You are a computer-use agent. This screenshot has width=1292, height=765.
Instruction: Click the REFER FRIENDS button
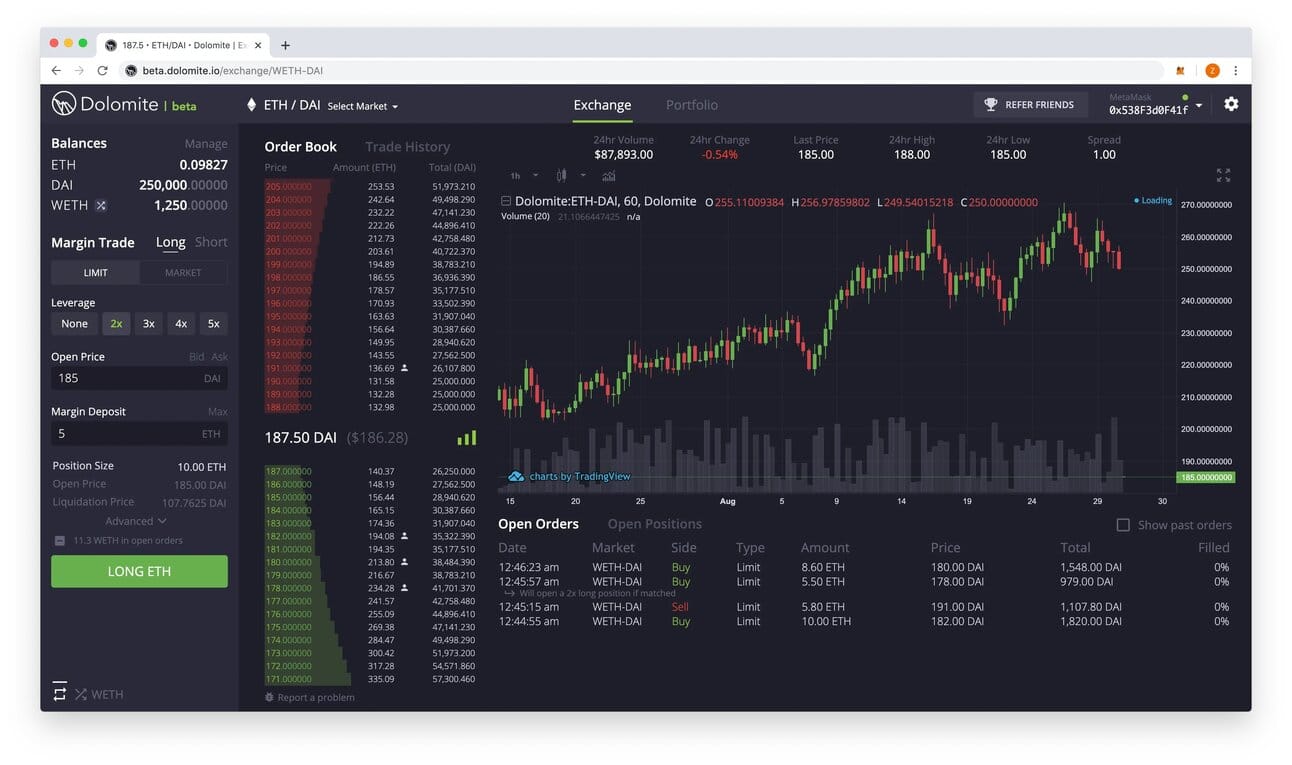pyautogui.click(x=1030, y=105)
